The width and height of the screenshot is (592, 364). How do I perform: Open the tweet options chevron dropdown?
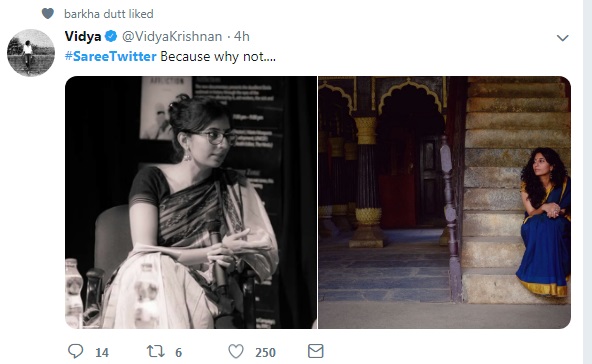(563, 38)
